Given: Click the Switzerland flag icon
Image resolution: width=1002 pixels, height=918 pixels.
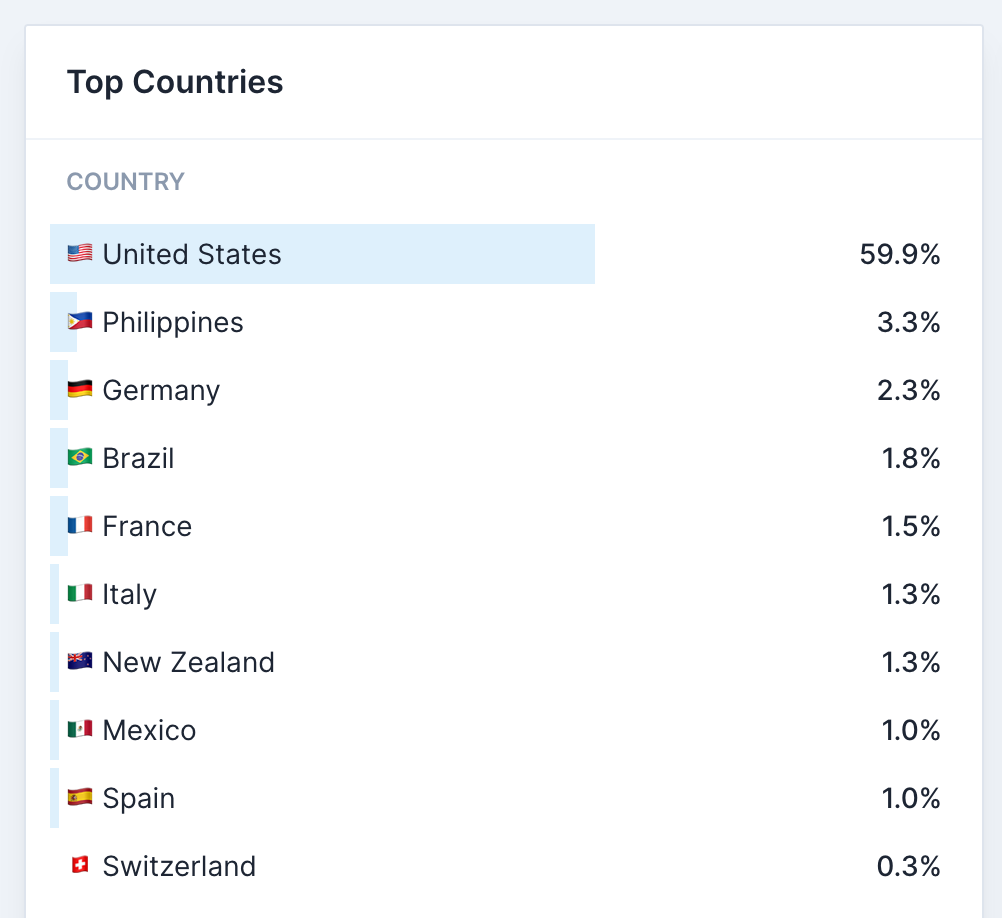Looking at the screenshot, I should [80, 866].
